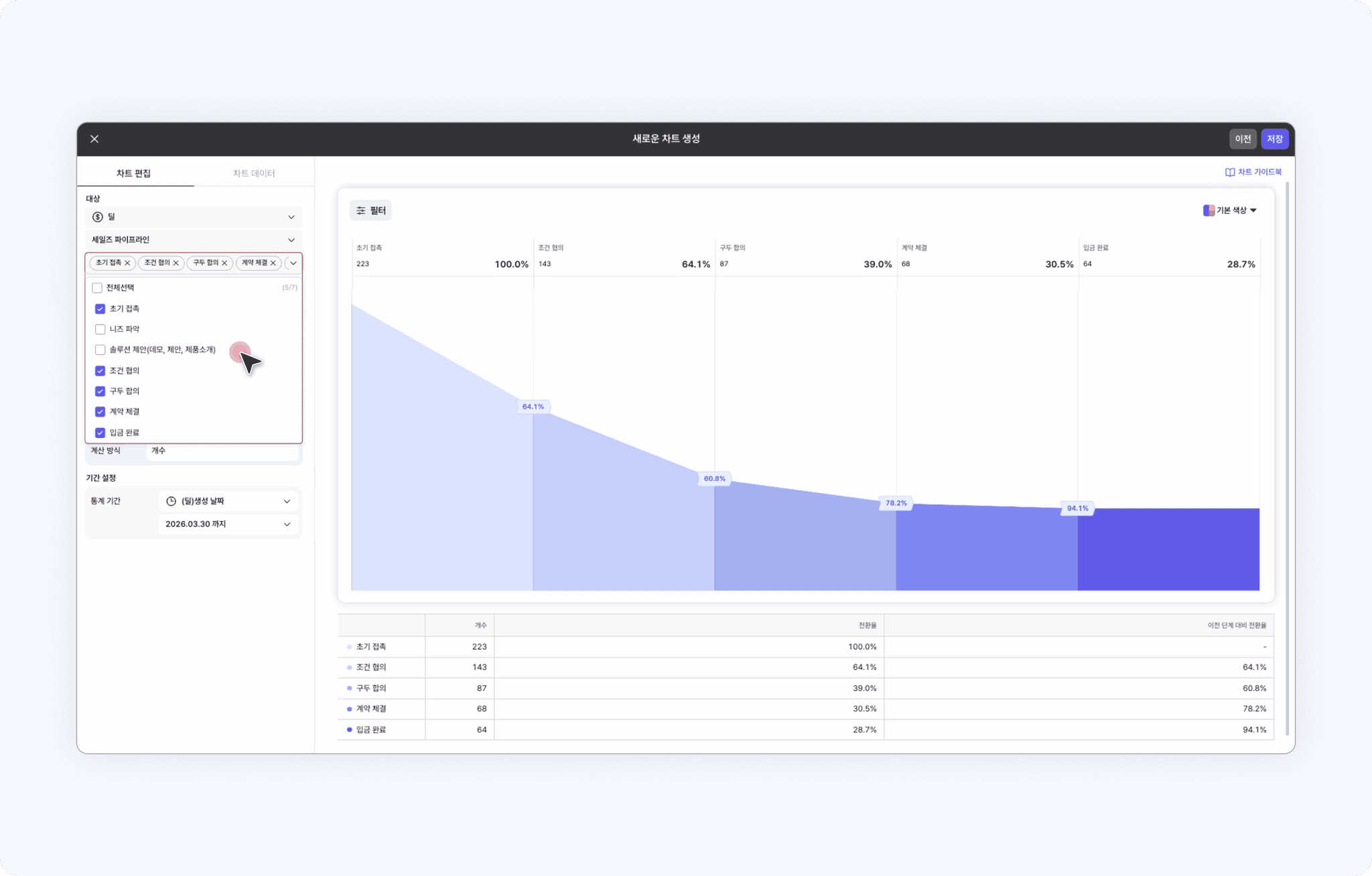1372x876 pixels.
Task: Check the 솔루션 제안 checkbox
Action: (x=100, y=350)
